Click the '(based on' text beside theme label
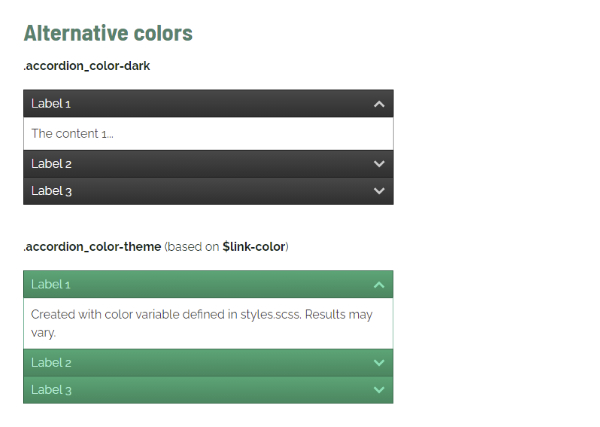Image resolution: width=600 pixels, height=427 pixels. (x=192, y=247)
